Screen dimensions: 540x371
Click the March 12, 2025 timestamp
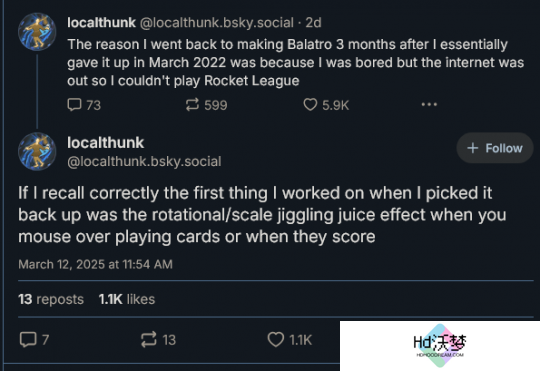[95, 264]
